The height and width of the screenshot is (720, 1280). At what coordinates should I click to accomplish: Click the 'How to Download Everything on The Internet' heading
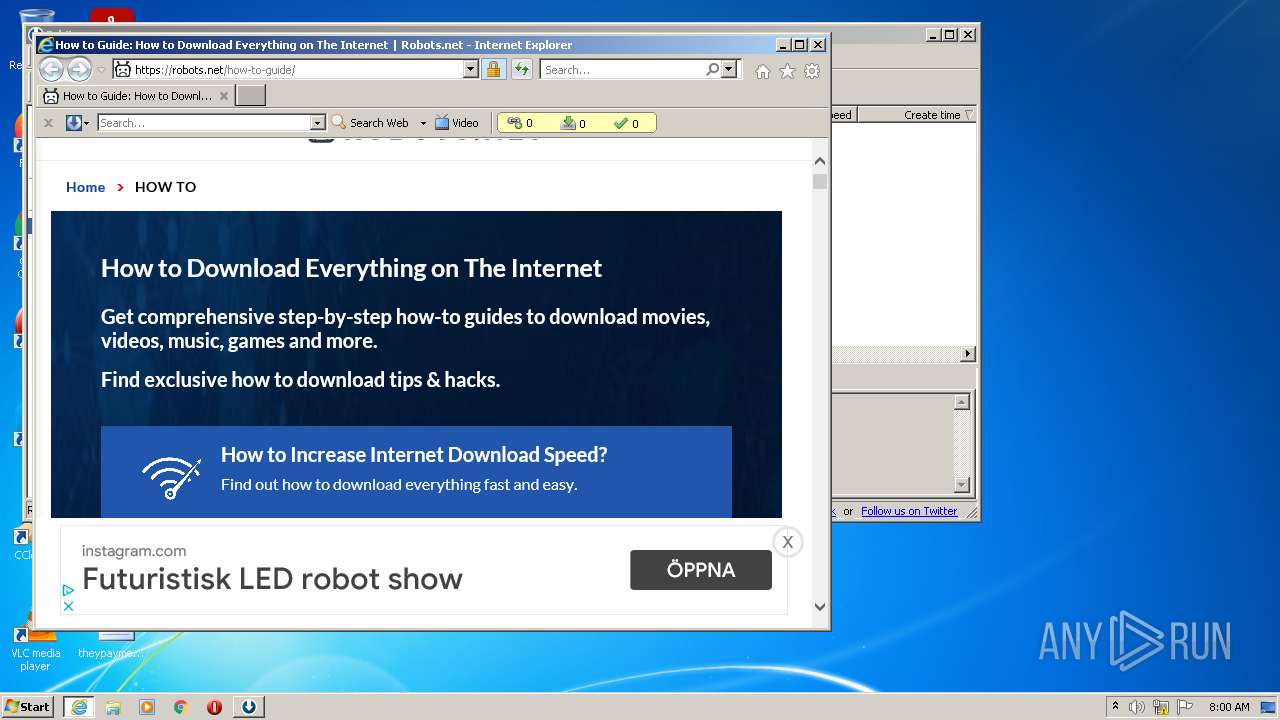point(351,268)
